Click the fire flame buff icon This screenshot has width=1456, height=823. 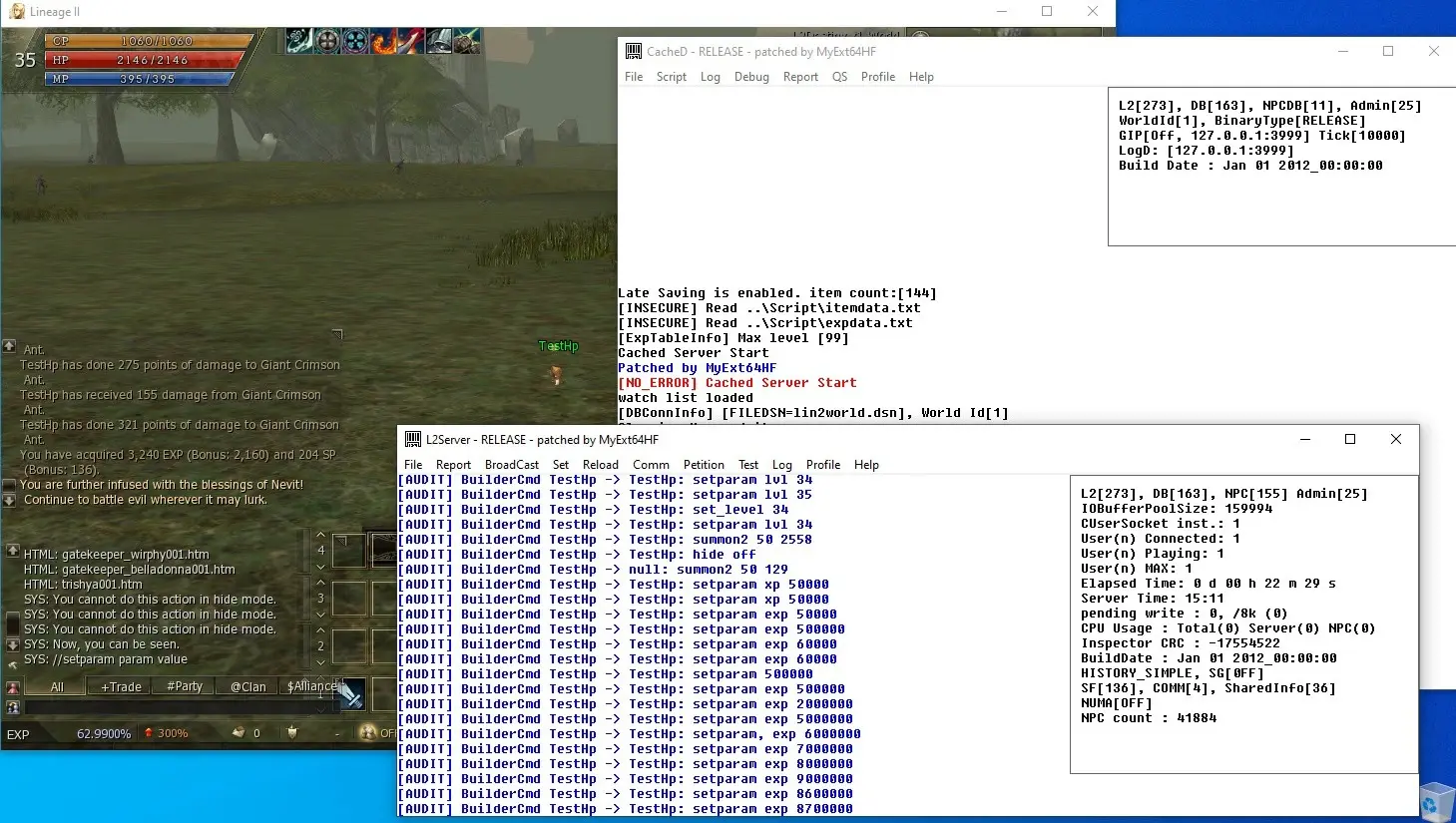[383, 41]
